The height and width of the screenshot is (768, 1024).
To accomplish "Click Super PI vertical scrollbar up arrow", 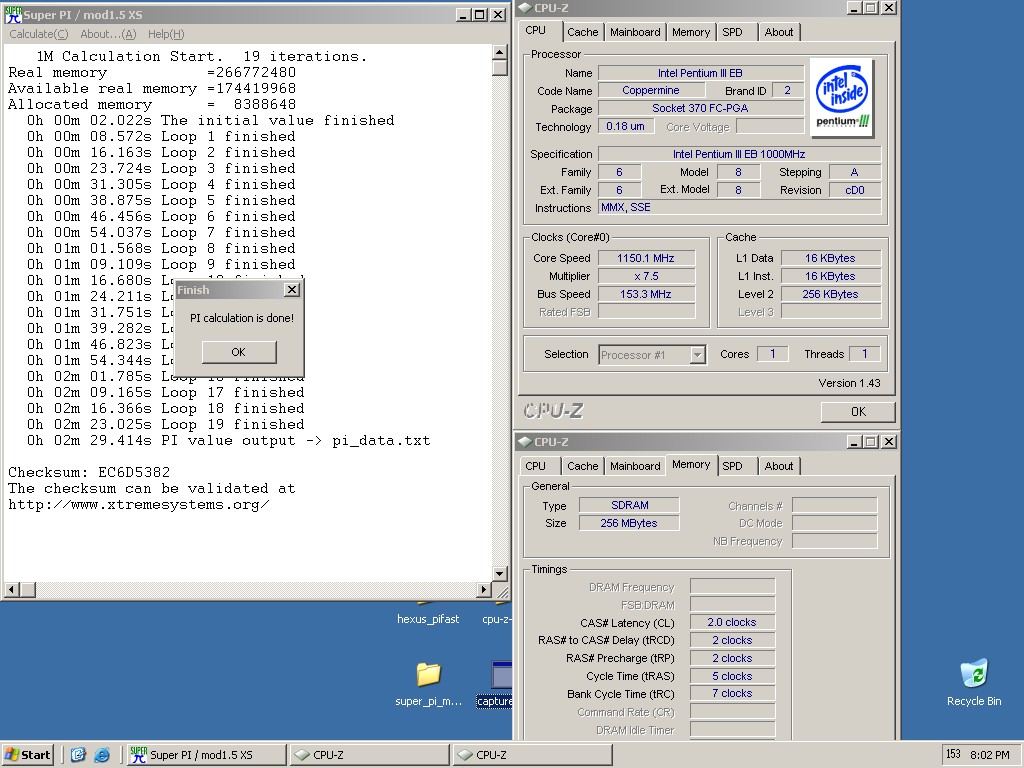I will (500, 52).
